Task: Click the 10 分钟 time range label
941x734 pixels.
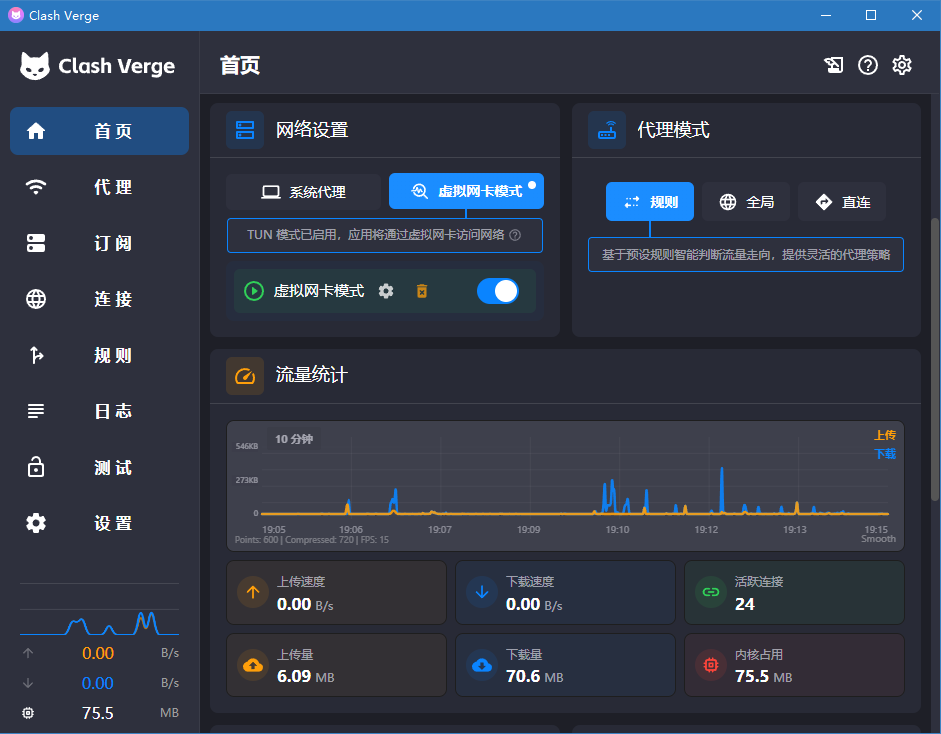Action: 294,439
